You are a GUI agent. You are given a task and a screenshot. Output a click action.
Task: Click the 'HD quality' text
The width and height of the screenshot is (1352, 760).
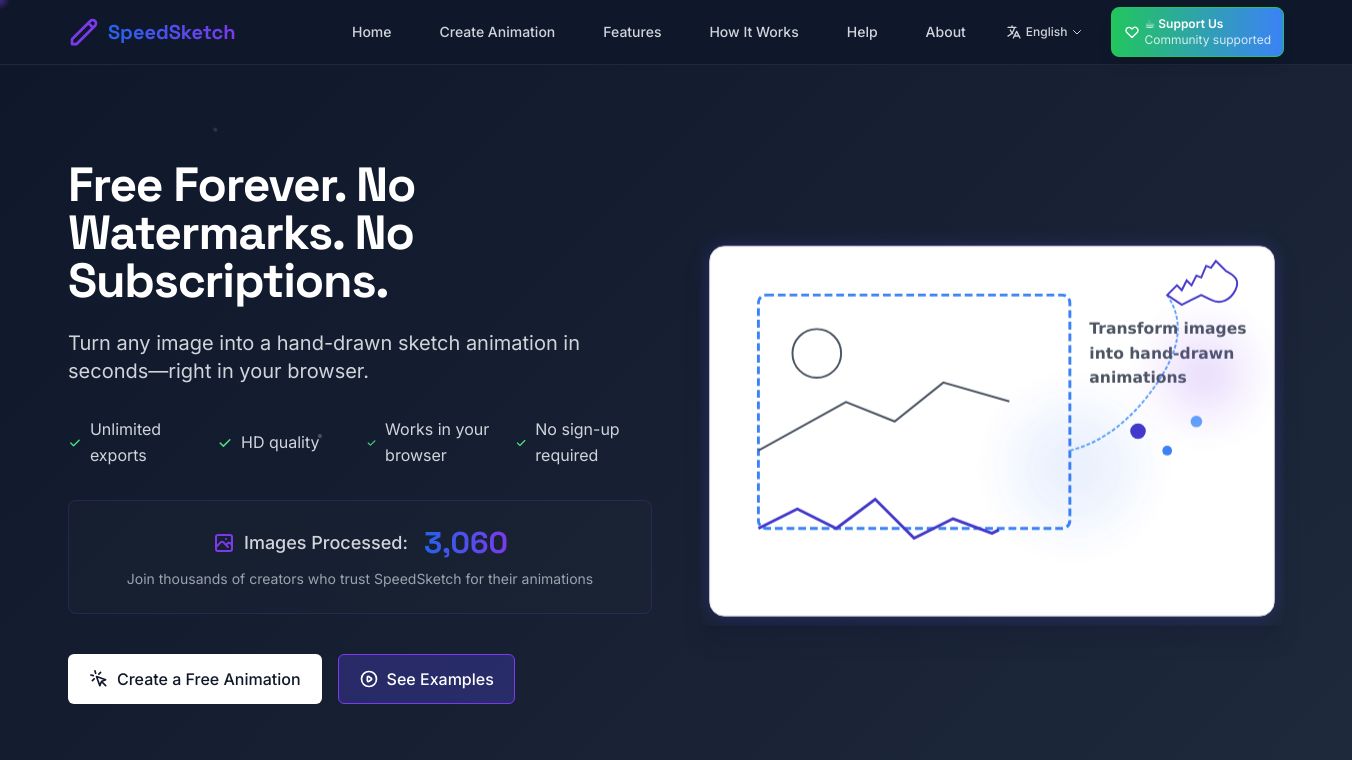coord(280,442)
